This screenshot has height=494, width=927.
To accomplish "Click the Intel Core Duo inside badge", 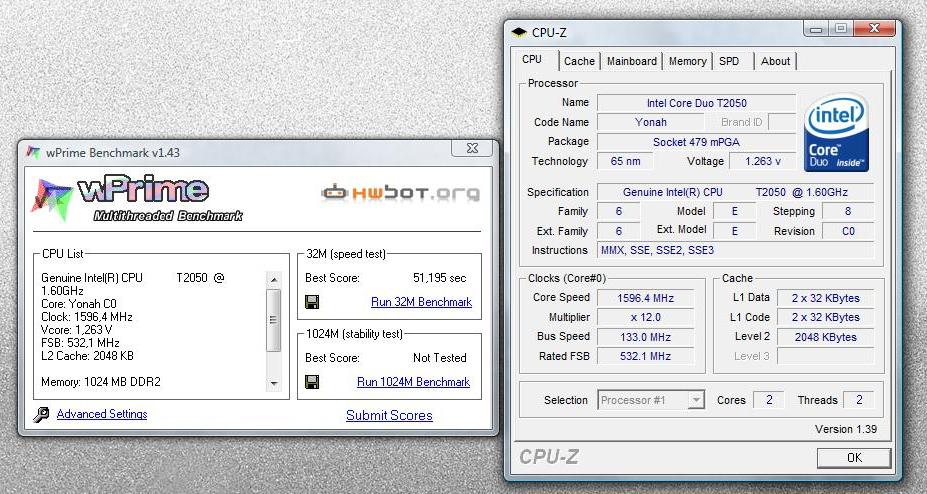I will (835, 134).
